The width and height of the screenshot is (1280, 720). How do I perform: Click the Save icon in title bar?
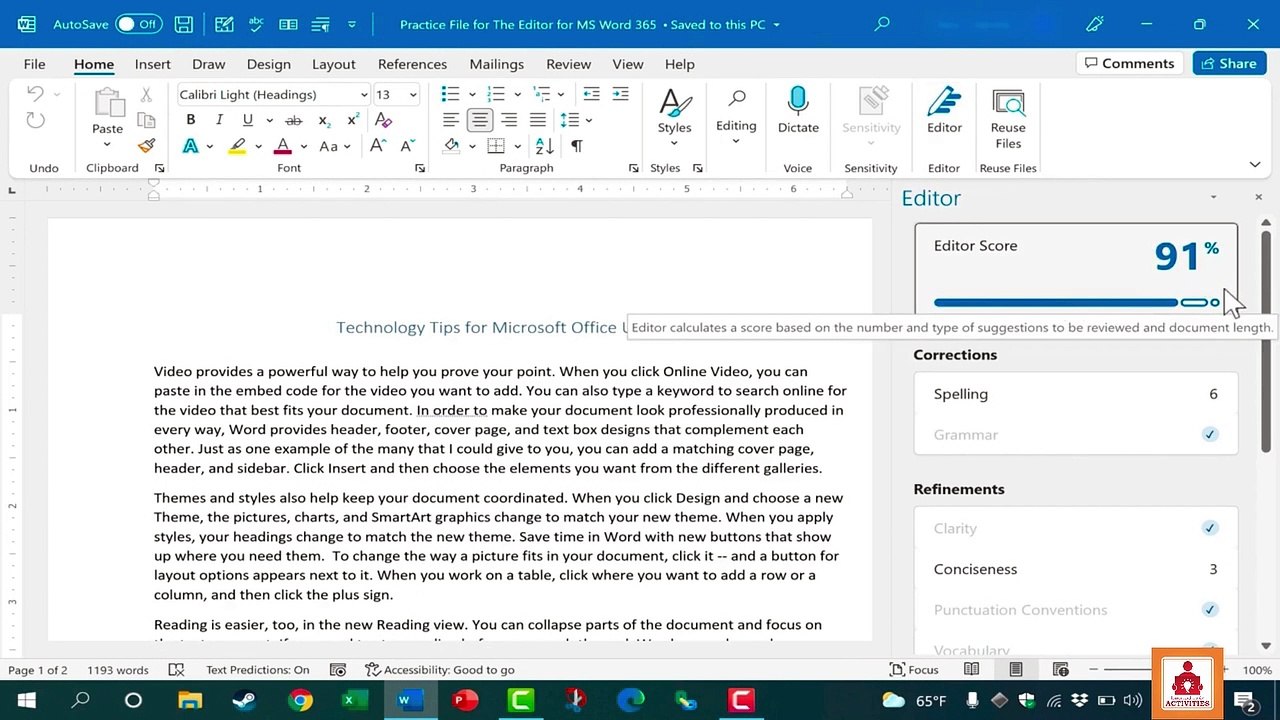(x=184, y=24)
